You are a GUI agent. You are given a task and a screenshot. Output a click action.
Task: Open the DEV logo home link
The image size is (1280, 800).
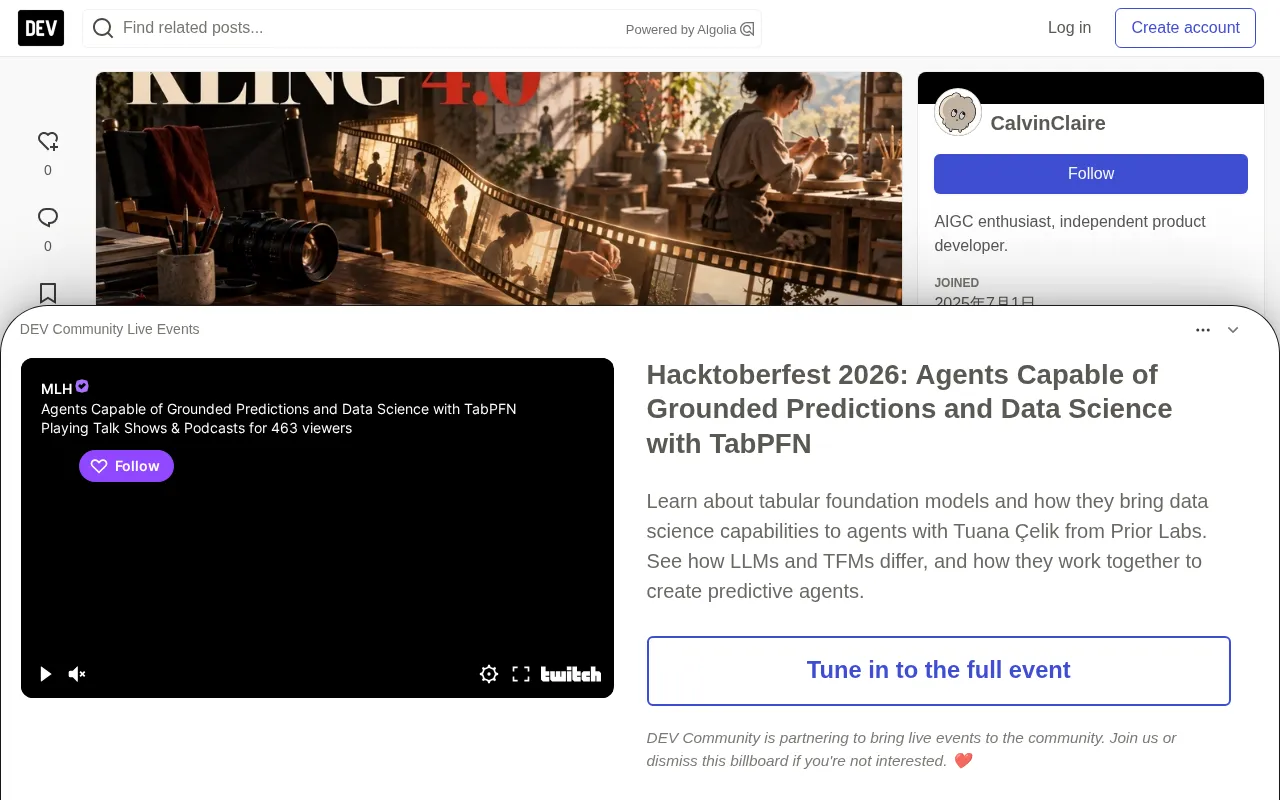coord(41,28)
